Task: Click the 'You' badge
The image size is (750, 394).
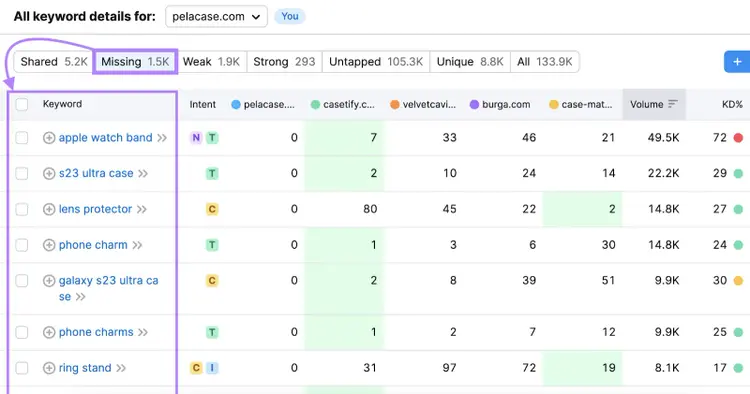Action: pyautogui.click(x=289, y=16)
